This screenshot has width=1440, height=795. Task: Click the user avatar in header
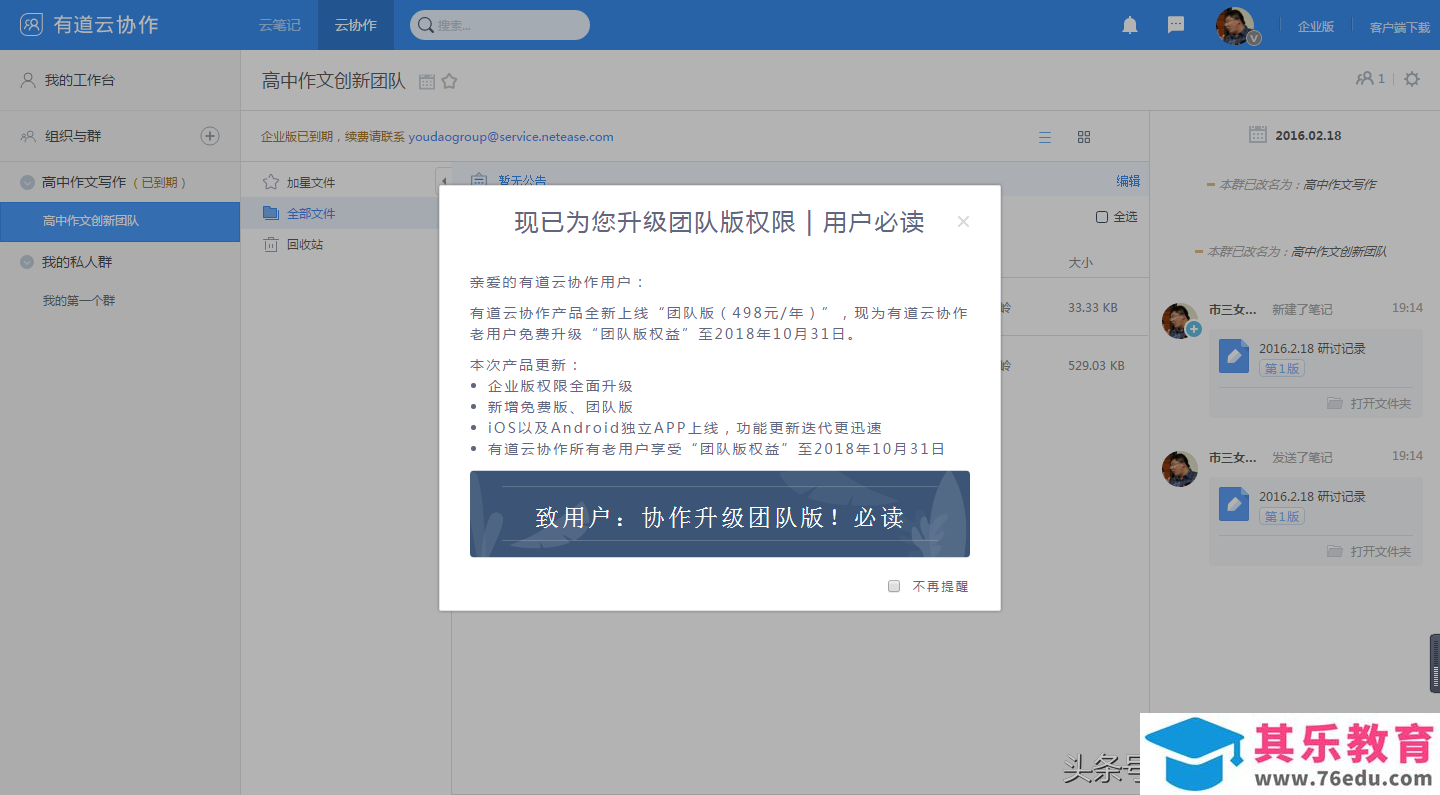1235,25
